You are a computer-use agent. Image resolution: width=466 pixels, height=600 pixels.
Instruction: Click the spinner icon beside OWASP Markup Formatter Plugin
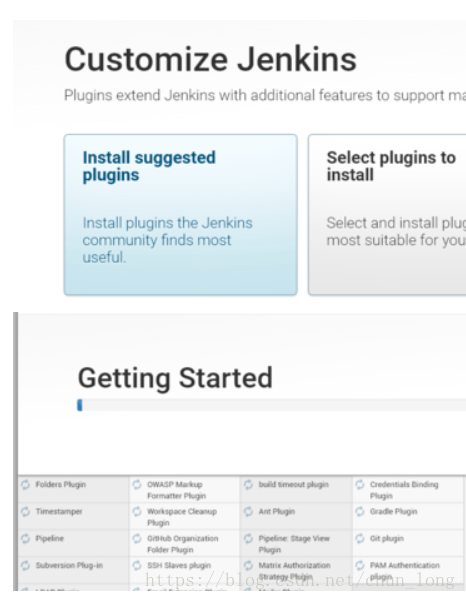(137, 484)
